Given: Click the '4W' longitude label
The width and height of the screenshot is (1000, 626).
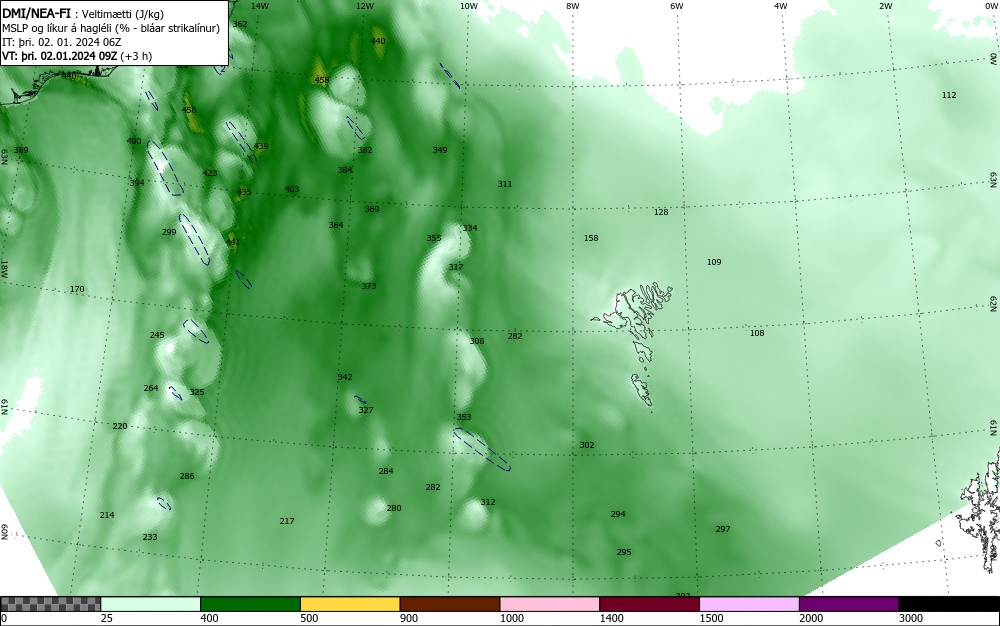Looking at the screenshot, I should pos(781,6).
